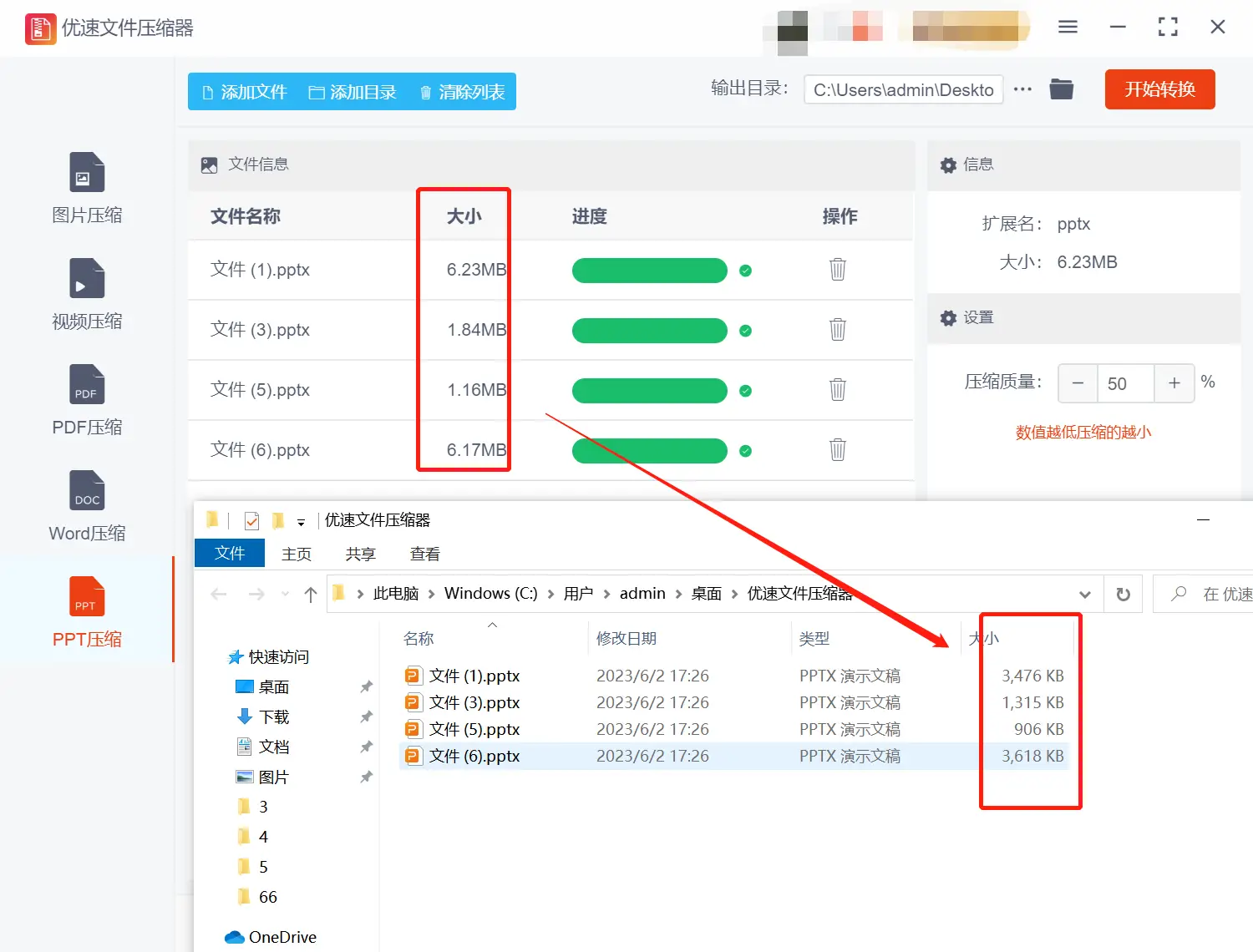
Task: Delete 文件 (1).pptx via its trash icon
Action: click(837, 270)
